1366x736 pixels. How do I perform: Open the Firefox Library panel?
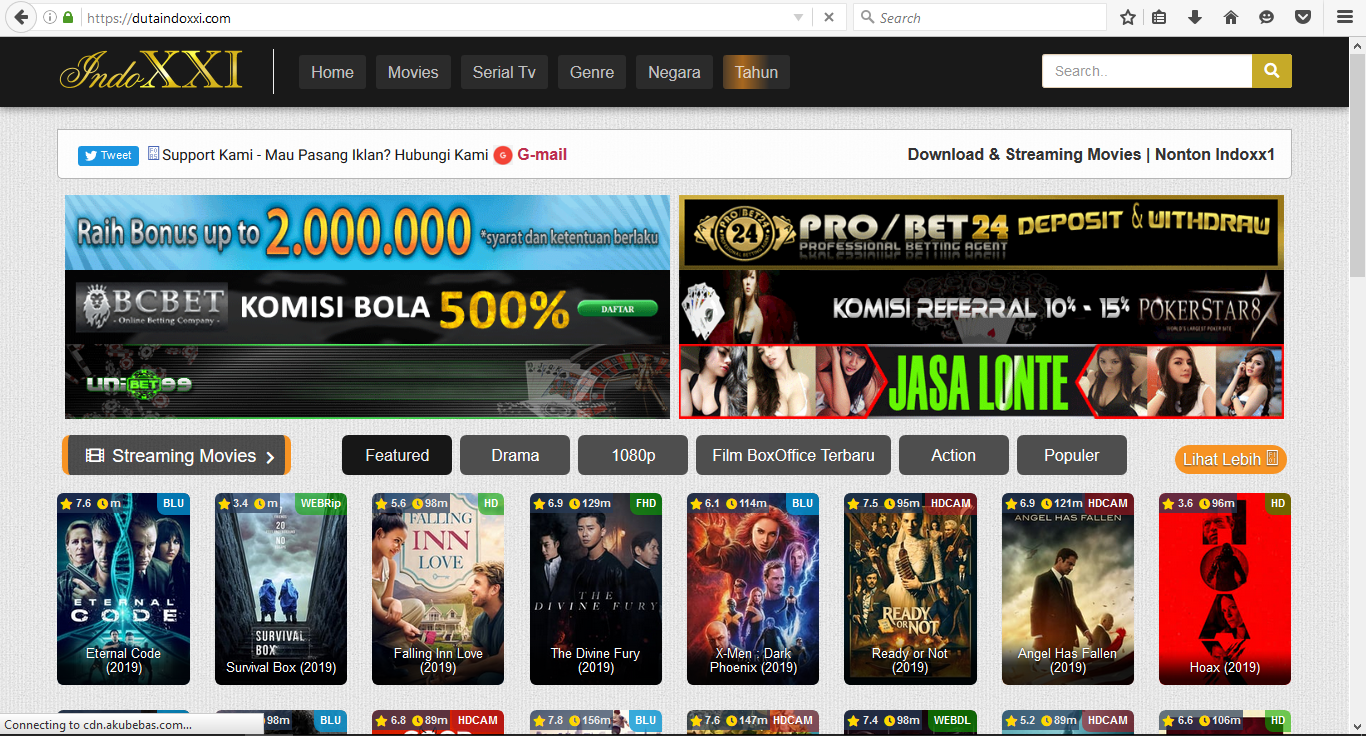pos(1157,17)
